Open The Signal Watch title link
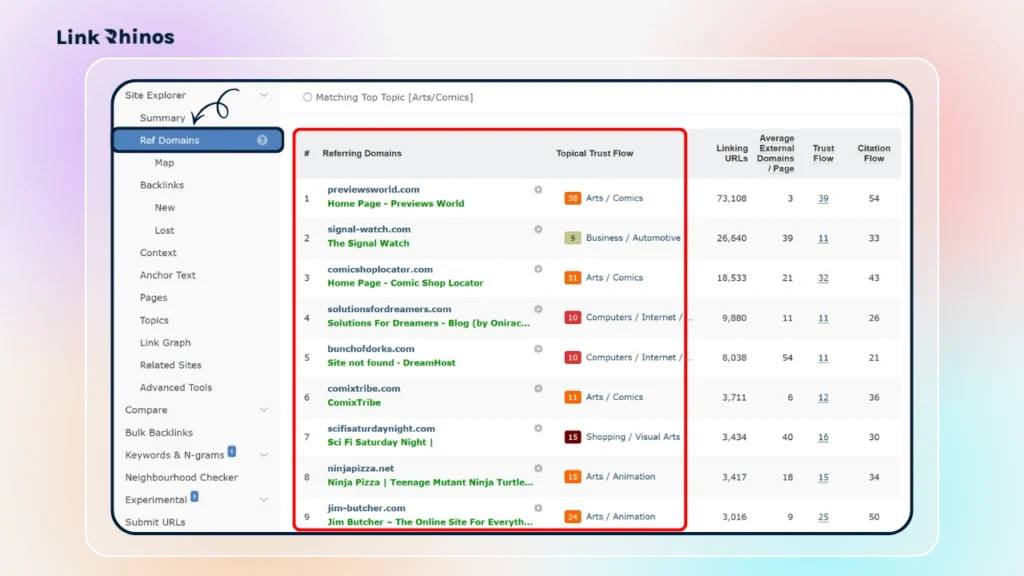Viewport: 1024px width, 576px height. click(x=368, y=244)
